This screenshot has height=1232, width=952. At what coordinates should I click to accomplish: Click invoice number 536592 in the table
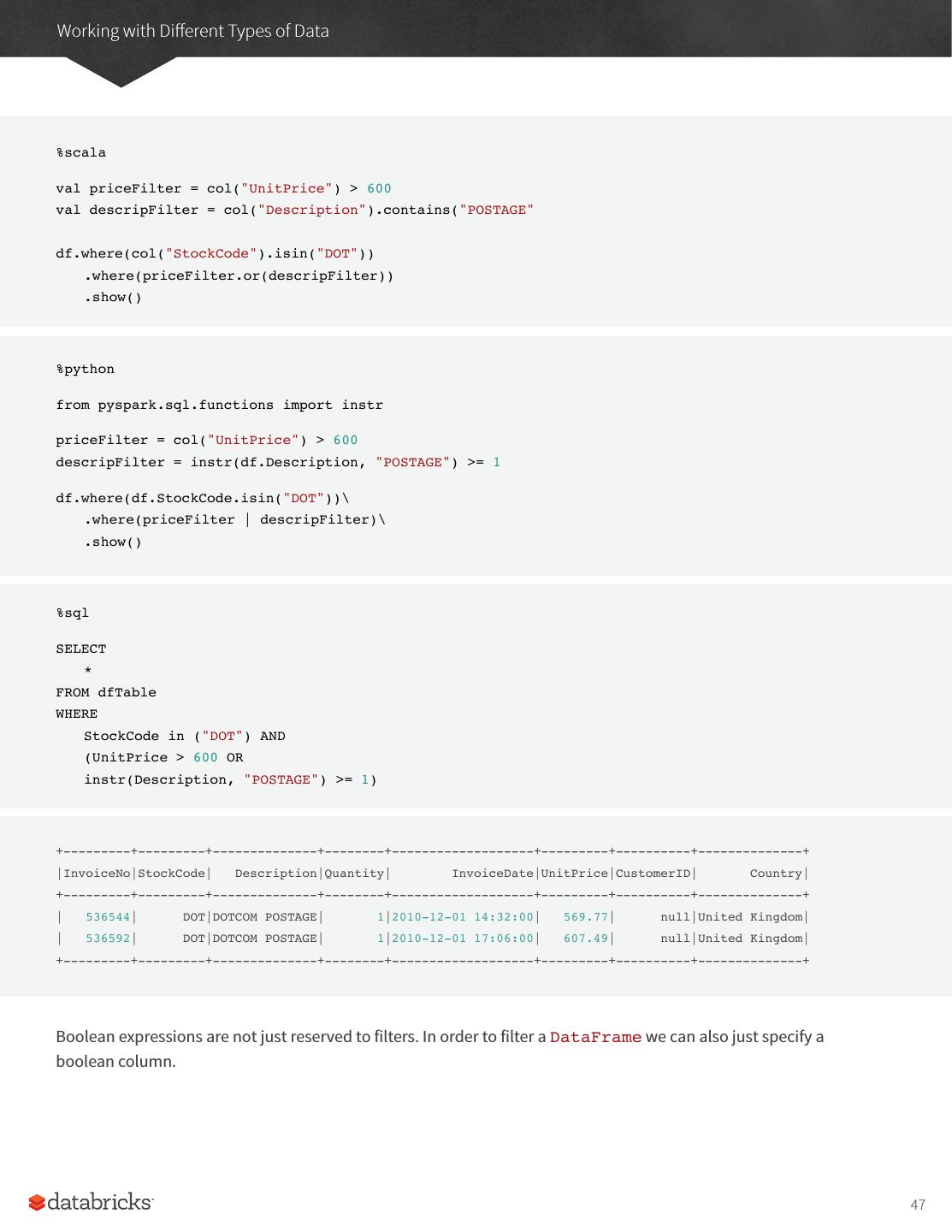pyautogui.click(x=108, y=939)
